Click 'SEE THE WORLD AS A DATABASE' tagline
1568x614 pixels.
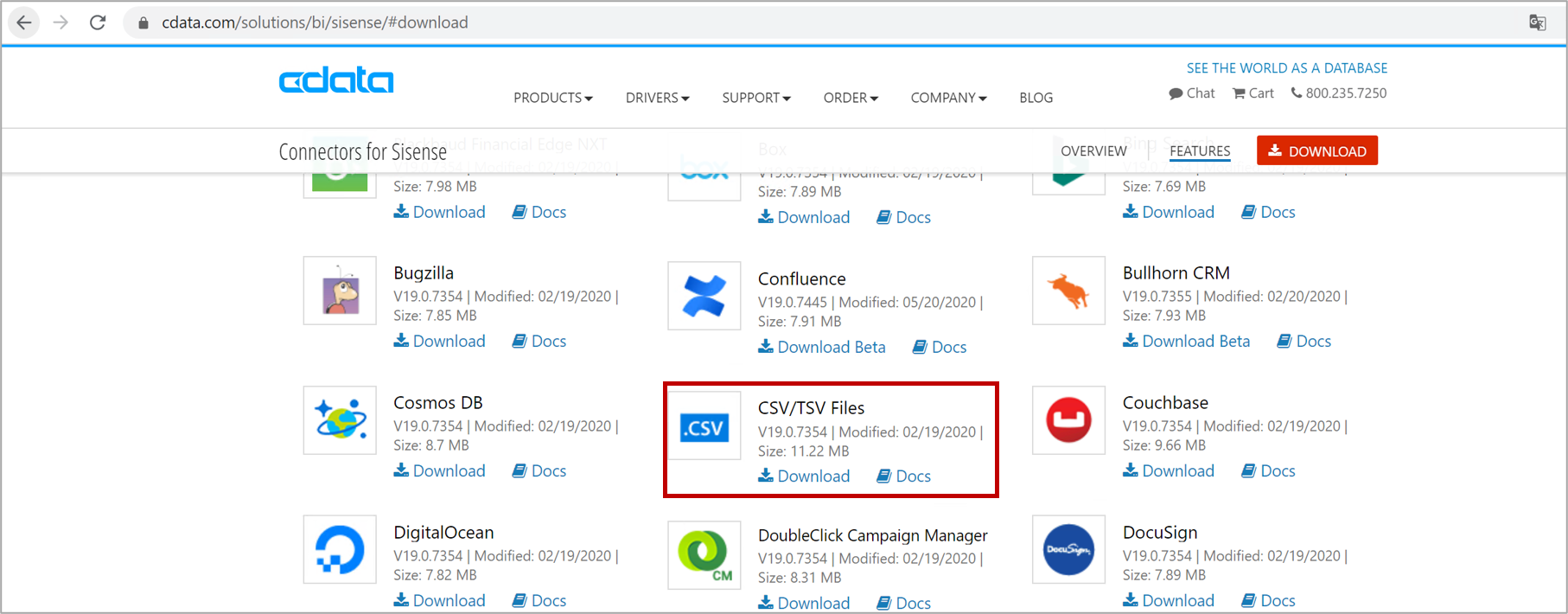[x=1286, y=67]
